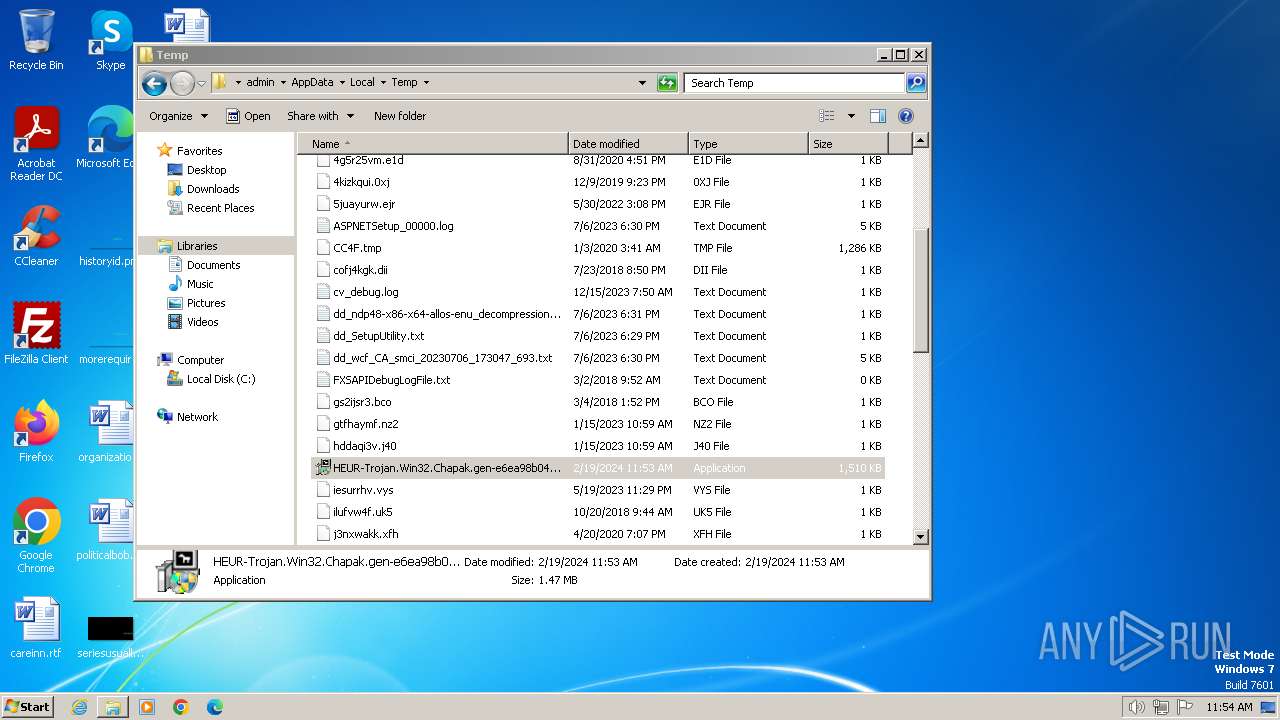Click CCleaner desktop icon
The height and width of the screenshot is (720, 1280).
[36, 236]
